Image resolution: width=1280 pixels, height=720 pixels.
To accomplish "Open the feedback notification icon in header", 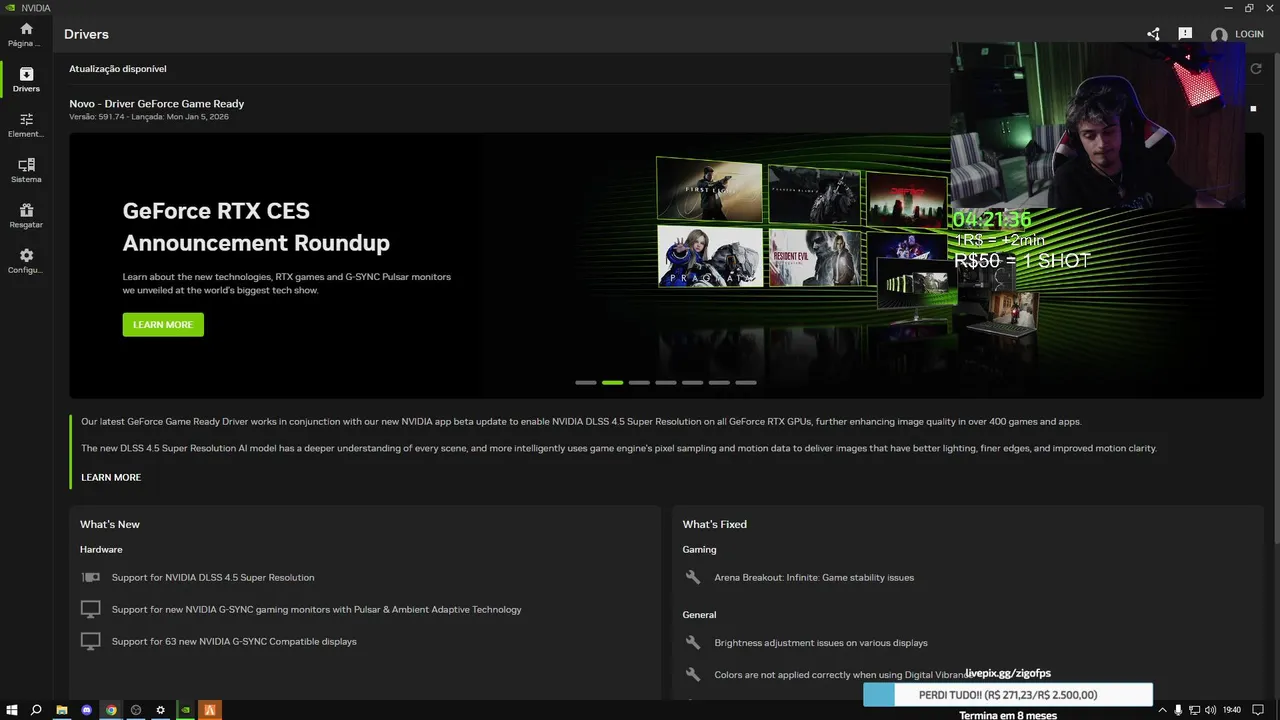I will pyautogui.click(x=1185, y=34).
